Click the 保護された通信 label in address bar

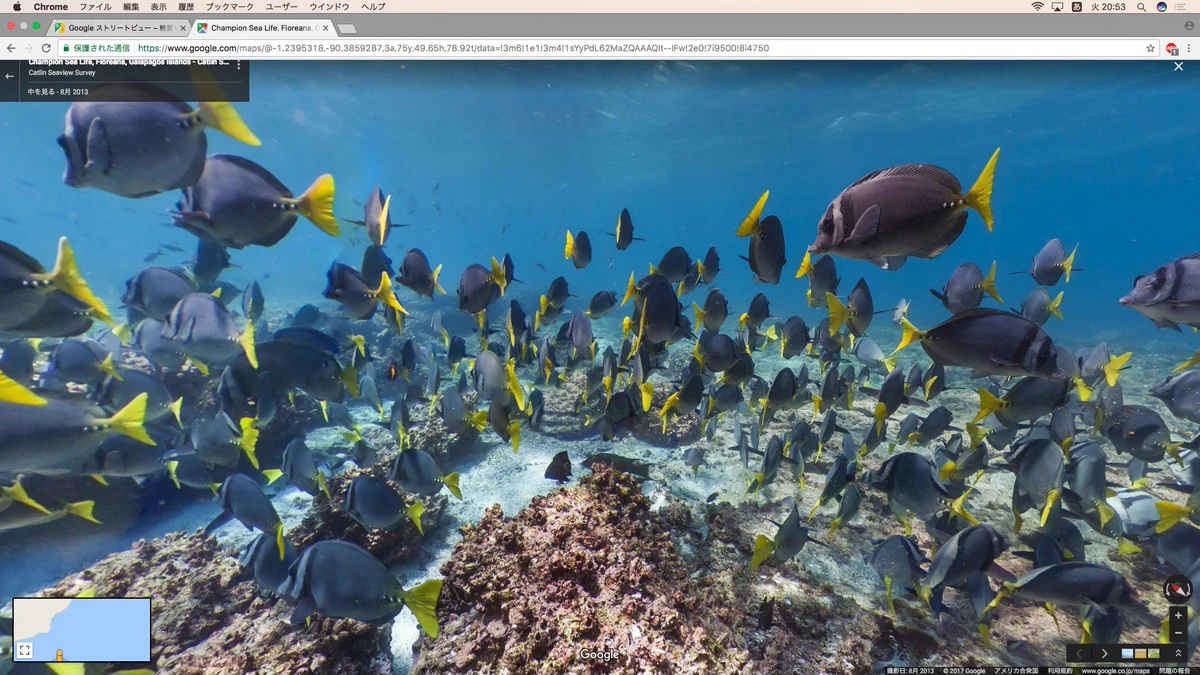pyautogui.click(x=102, y=48)
